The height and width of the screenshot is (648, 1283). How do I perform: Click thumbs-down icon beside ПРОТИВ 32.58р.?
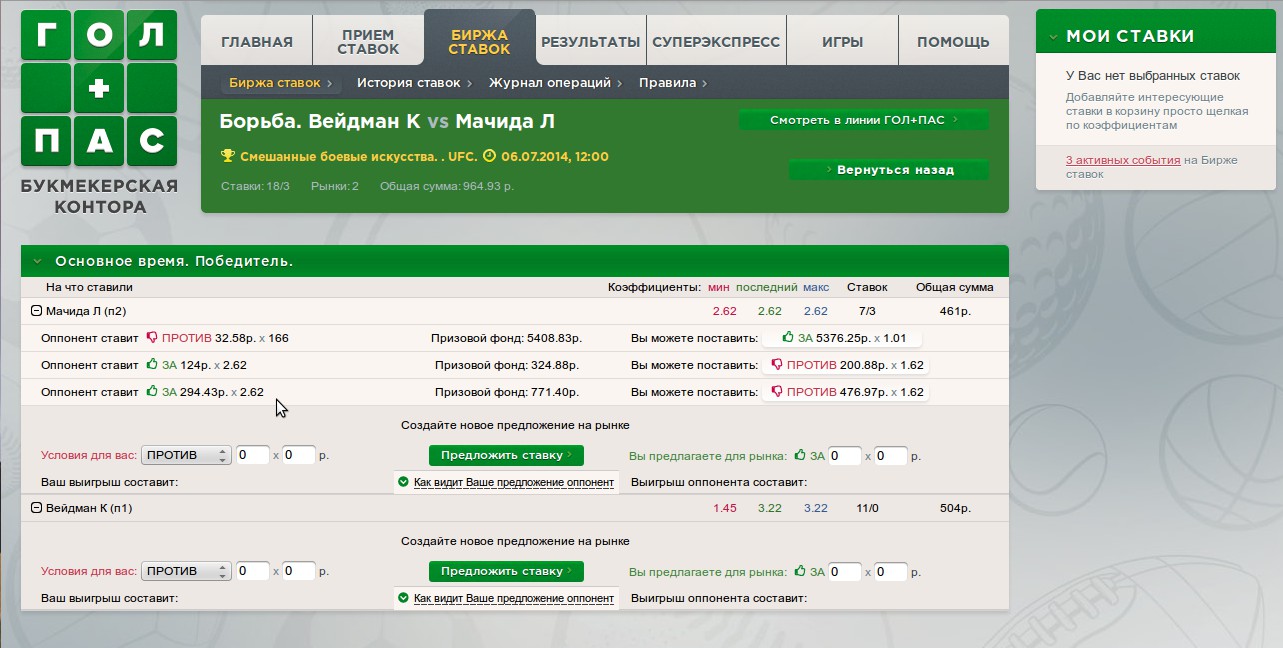click(x=152, y=338)
